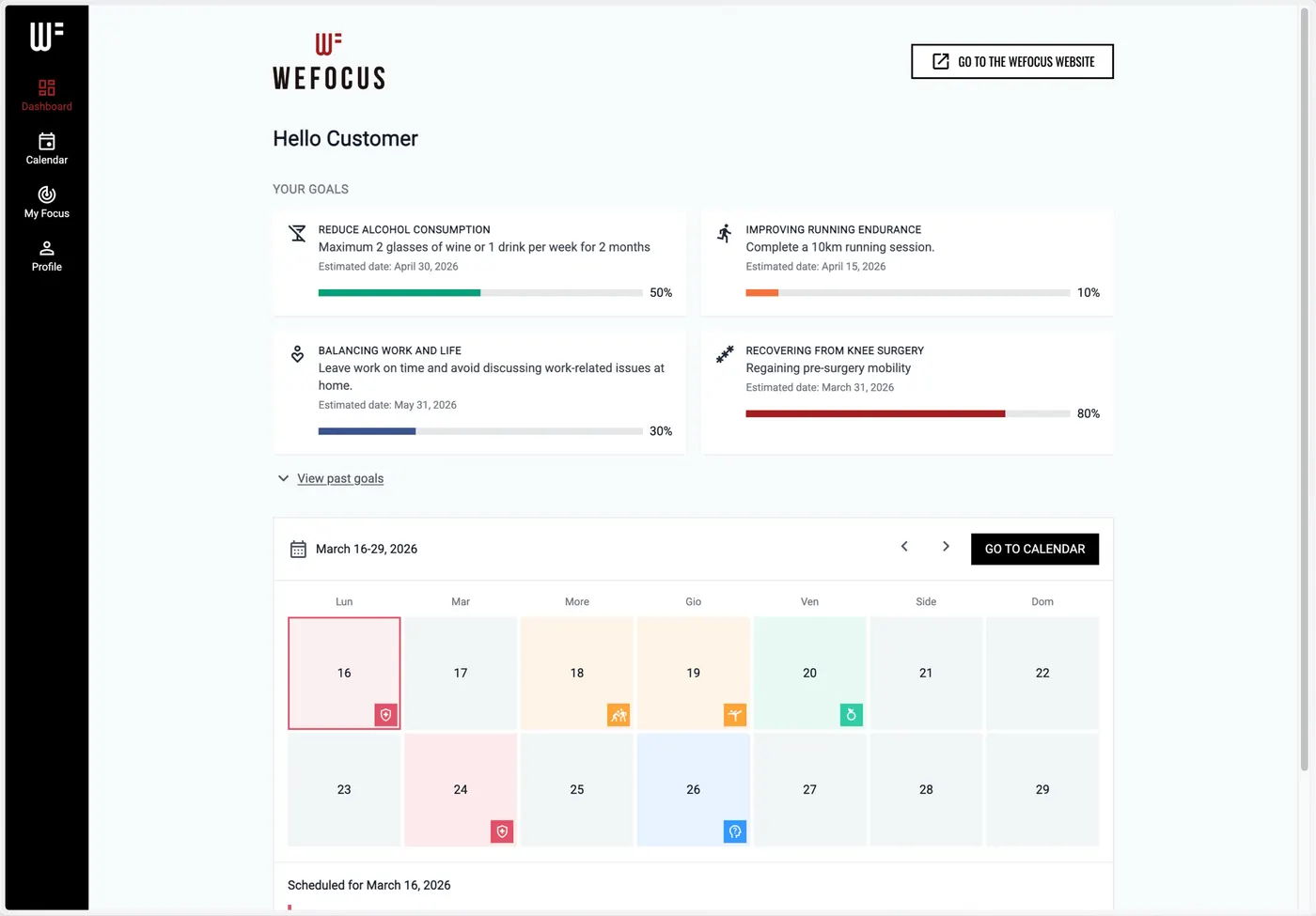The height and width of the screenshot is (916, 1316).
Task: Open the View past goals link
Action: click(340, 478)
